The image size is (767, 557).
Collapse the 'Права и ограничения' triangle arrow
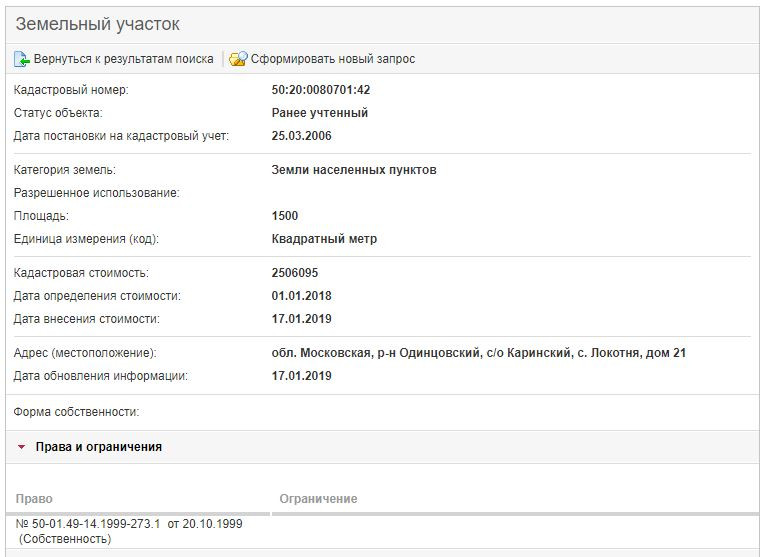pos(21,447)
